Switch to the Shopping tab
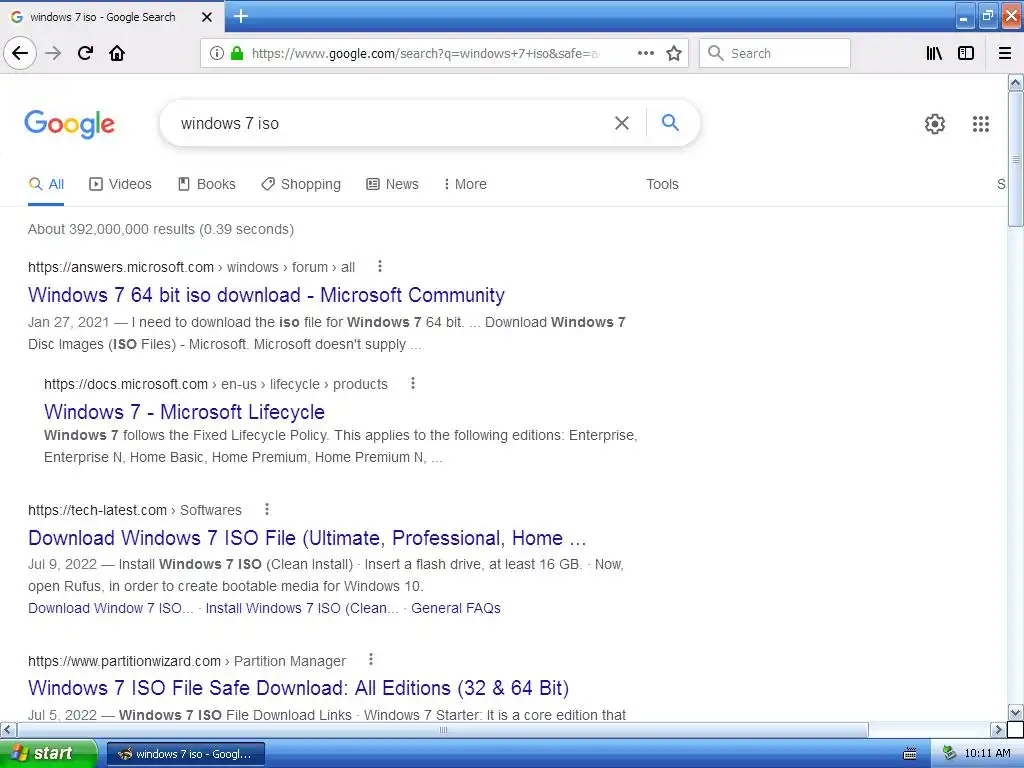Screen dimensions: 1024x768 click(300, 184)
